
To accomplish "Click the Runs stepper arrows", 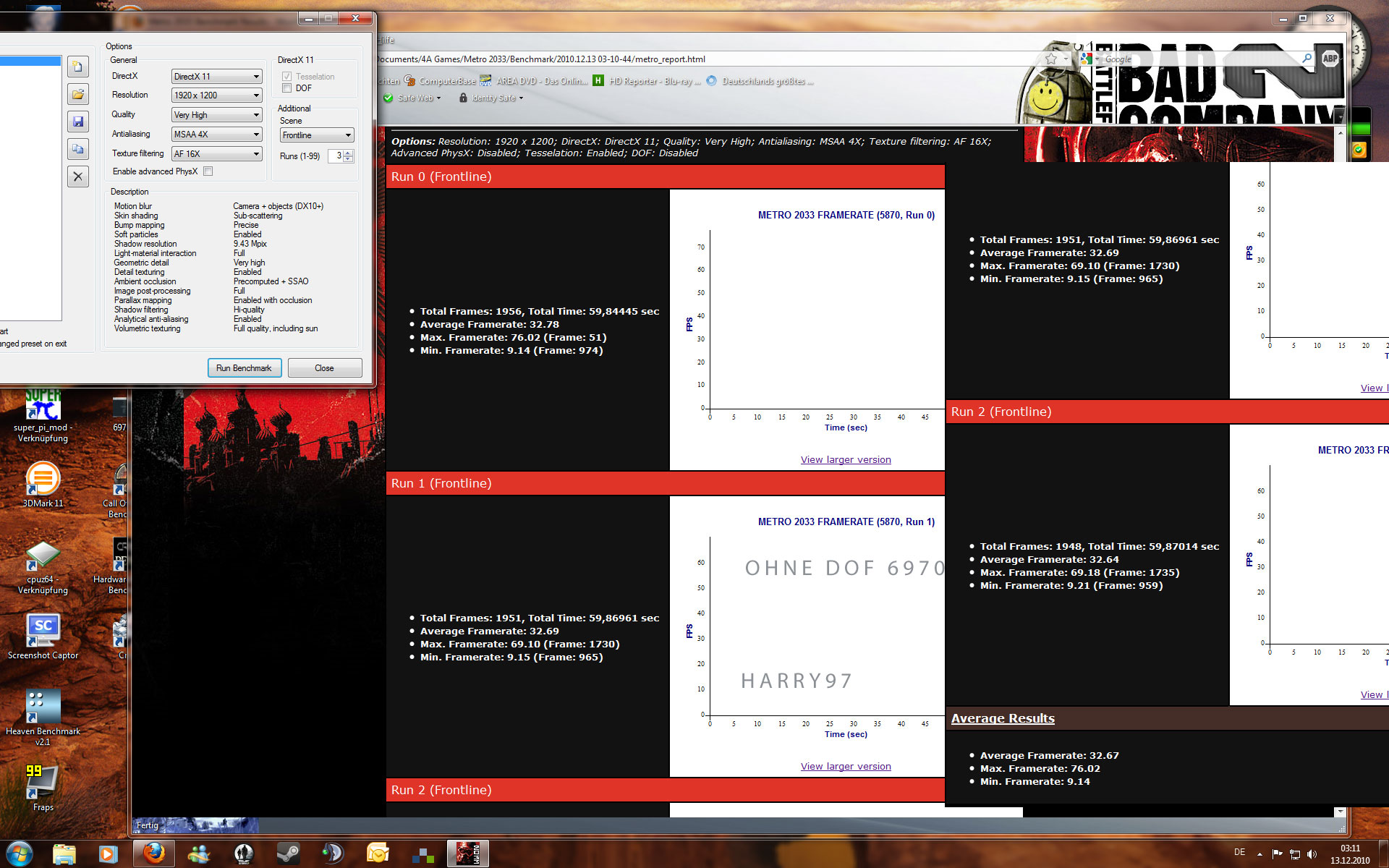I will pos(349,156).
